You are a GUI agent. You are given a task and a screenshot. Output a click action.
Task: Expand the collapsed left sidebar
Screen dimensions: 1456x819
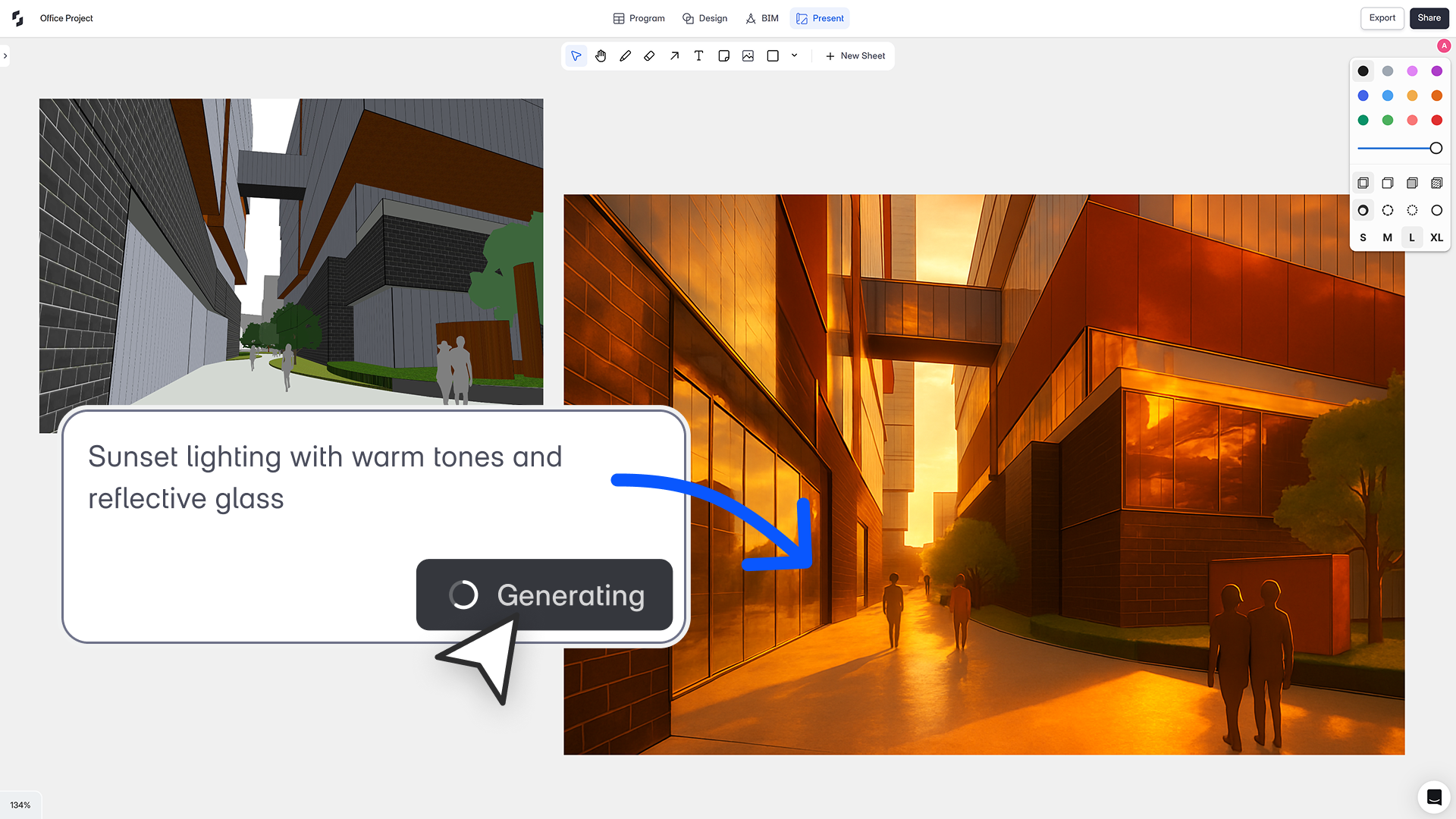[5, 56]
